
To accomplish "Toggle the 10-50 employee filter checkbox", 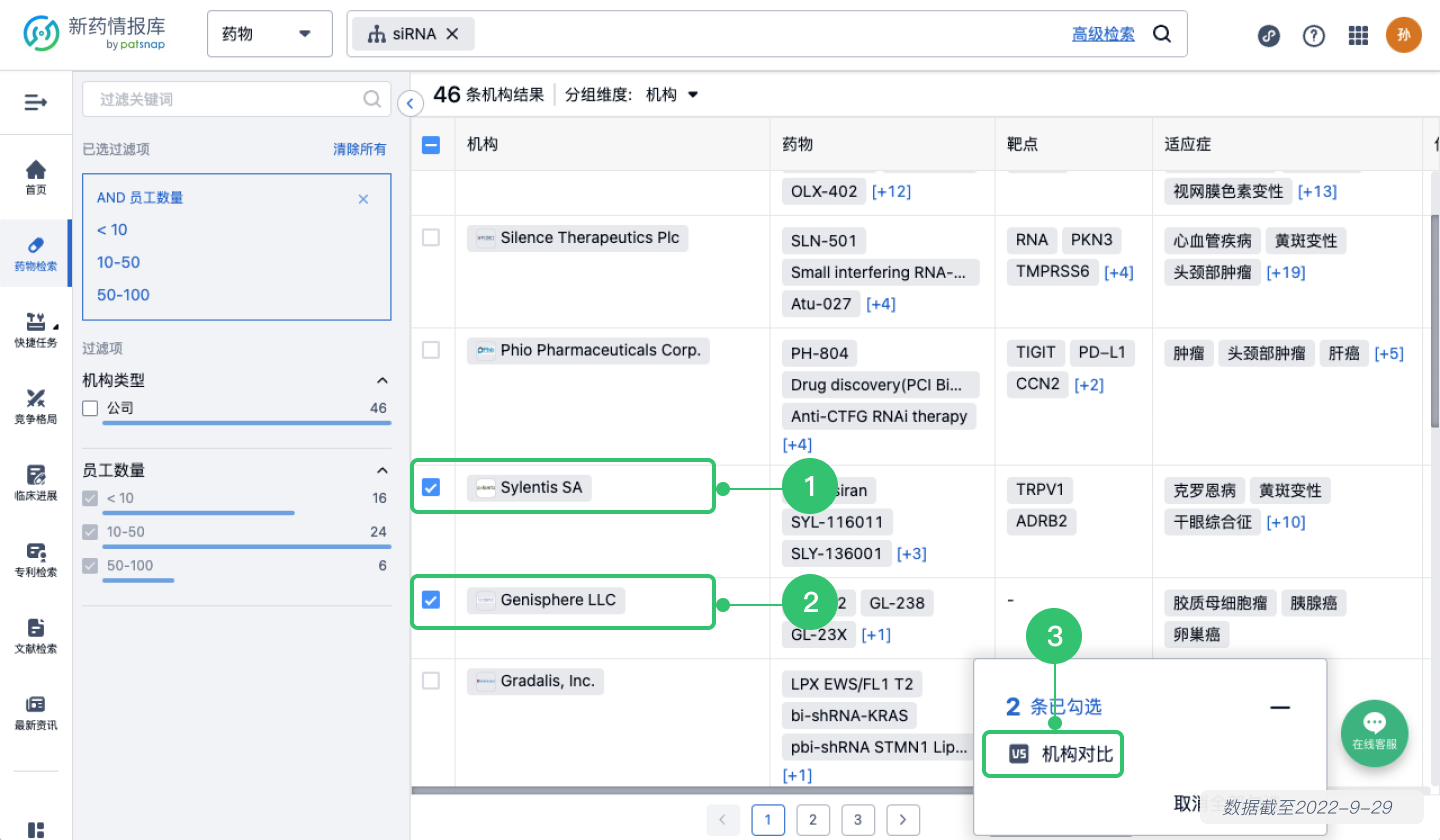I will tap(90, 532).
